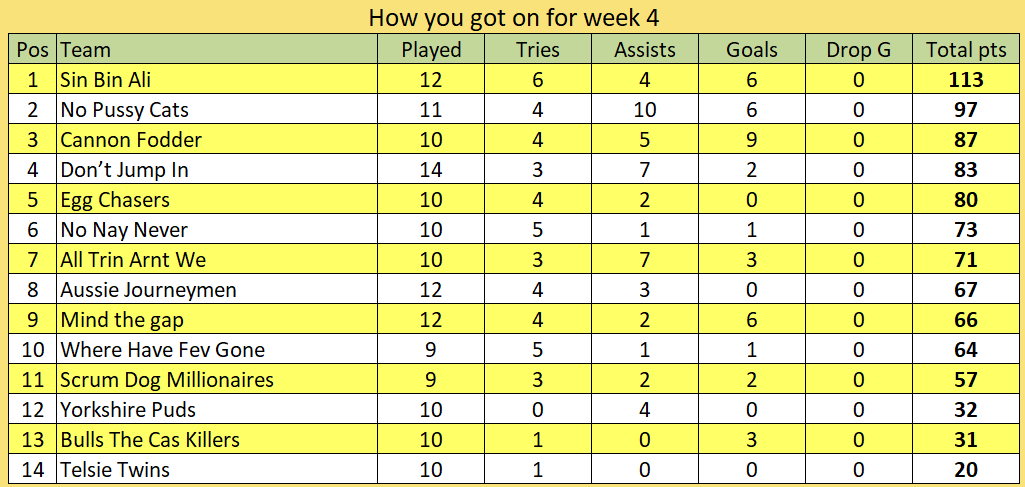Click the "Don't Jump In" team cell

(124, 170)
